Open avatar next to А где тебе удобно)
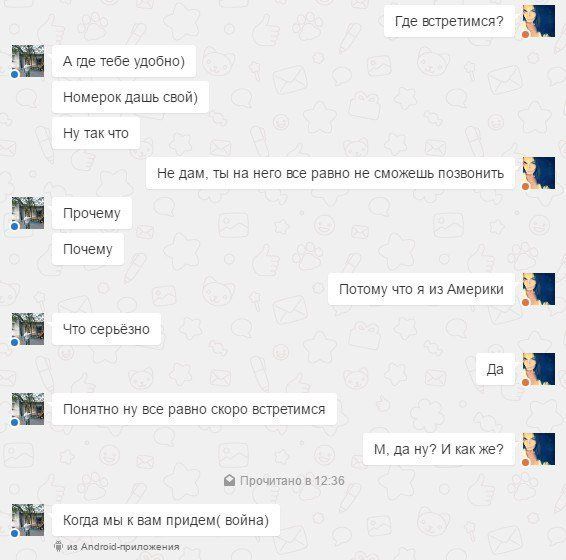Image resolution: width=566 pixels, height=560 pixels. (x=28, y=61)
